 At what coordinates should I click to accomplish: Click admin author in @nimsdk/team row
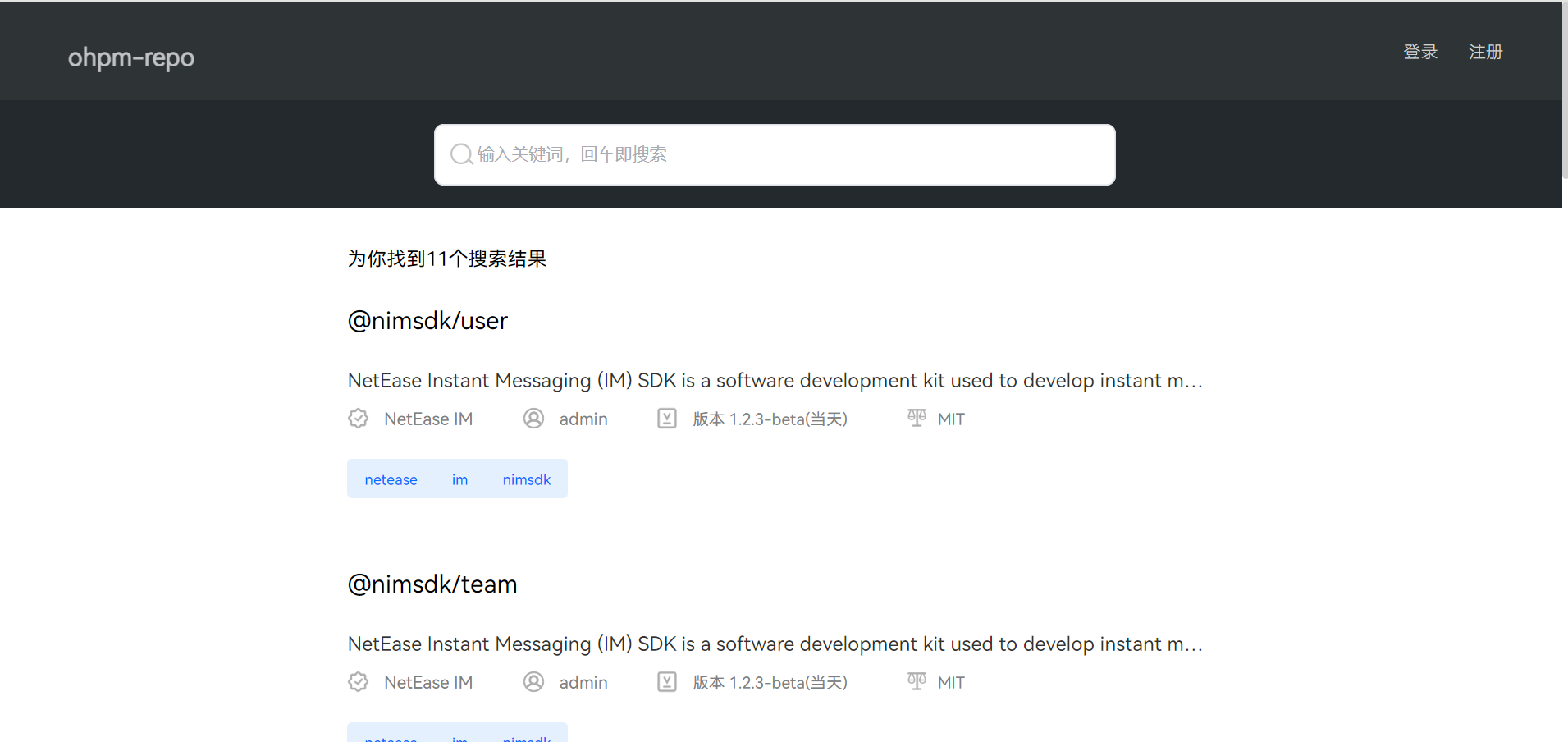coord(583,682)
